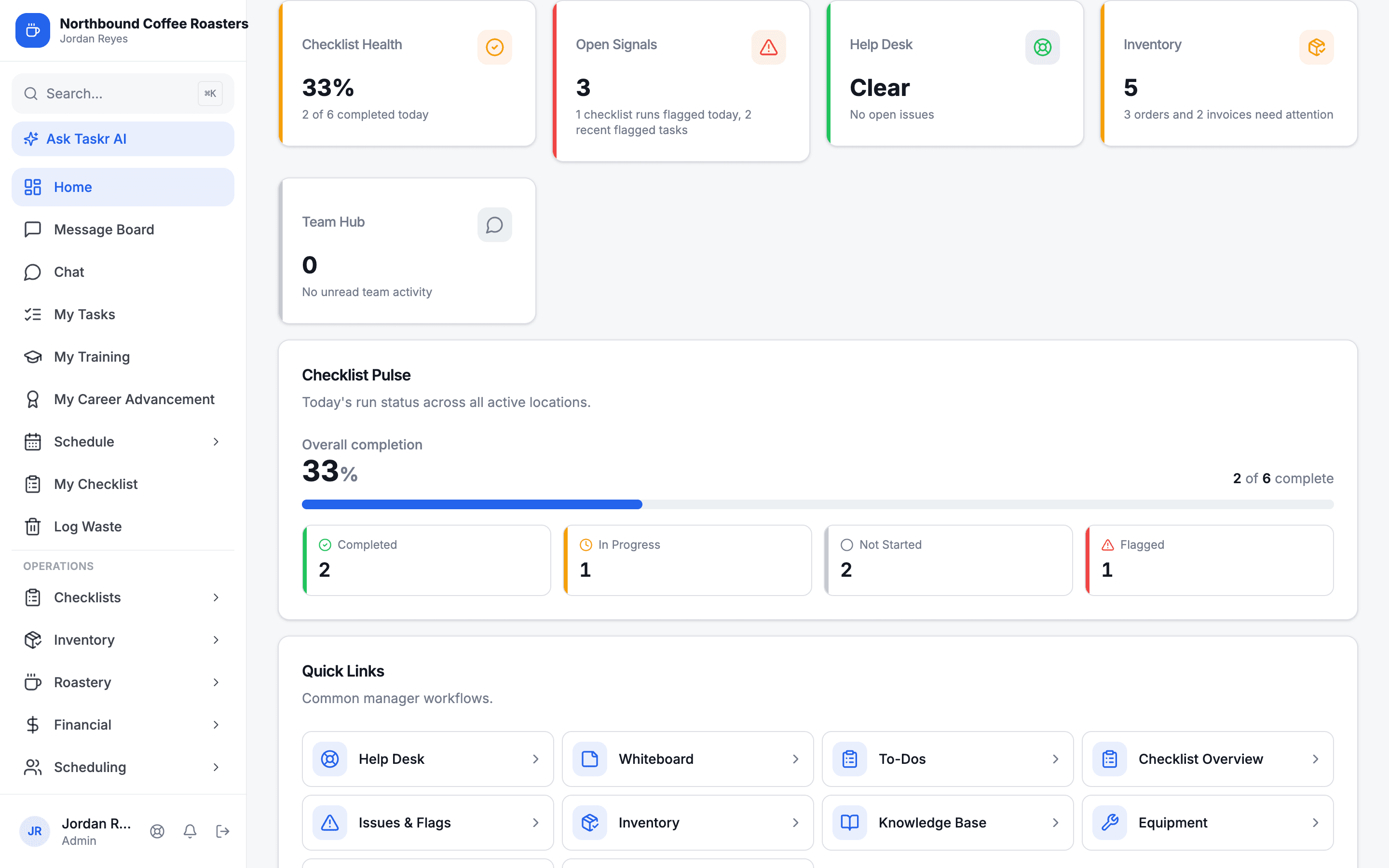
Task: Open Message Board in the sidebar
Action: [123, 230]
